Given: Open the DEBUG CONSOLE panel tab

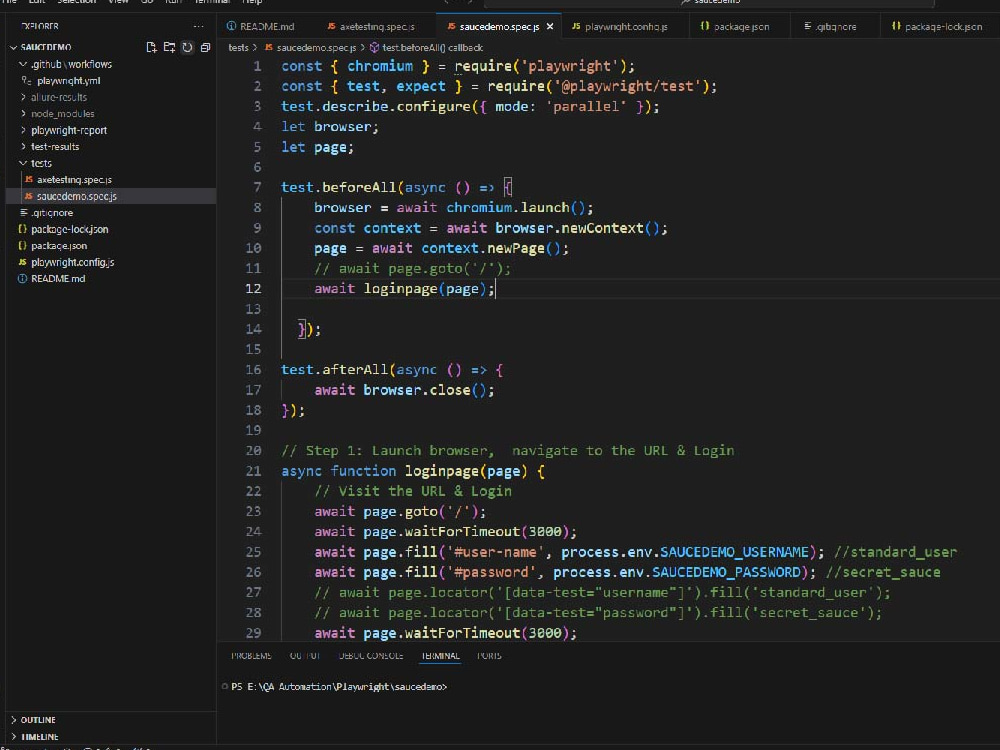Looking at the screenshot, I should [x=371, y=656].
